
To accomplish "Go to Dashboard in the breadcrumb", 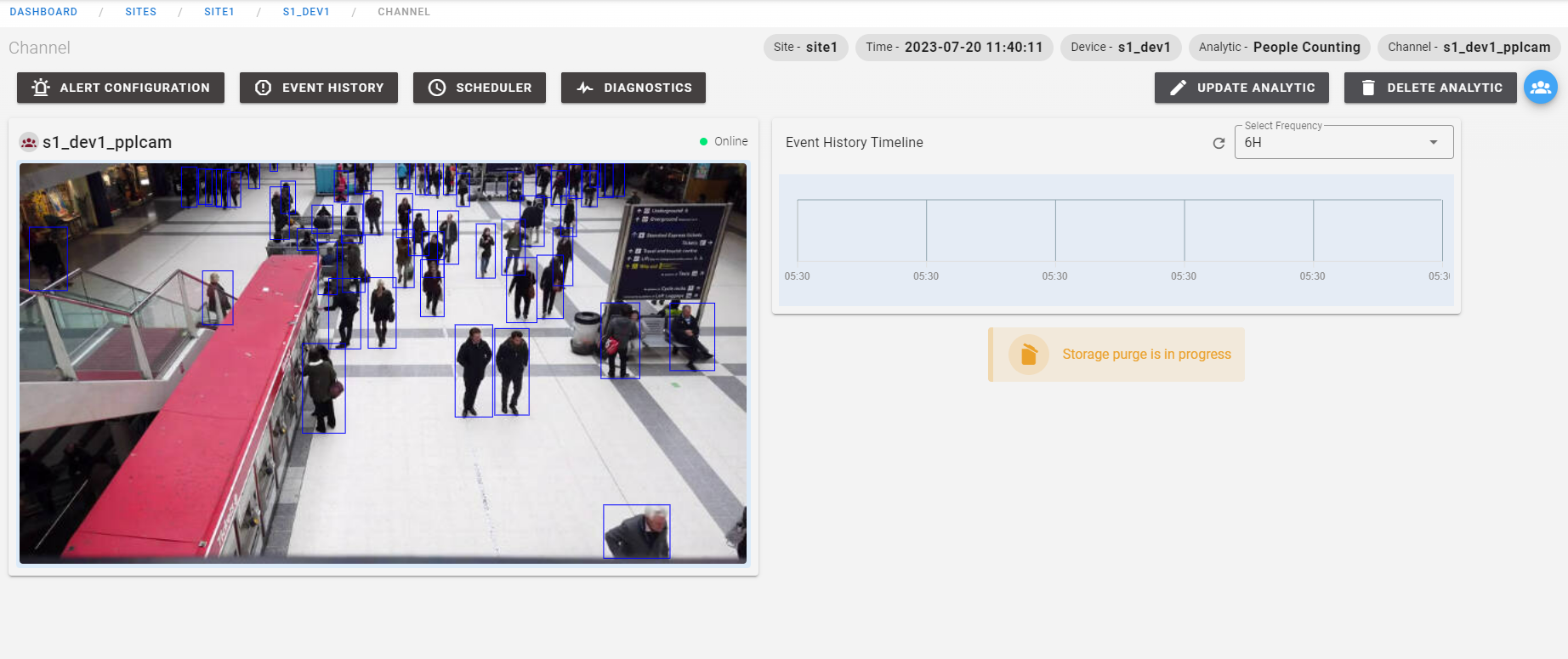I will point(43,12).
